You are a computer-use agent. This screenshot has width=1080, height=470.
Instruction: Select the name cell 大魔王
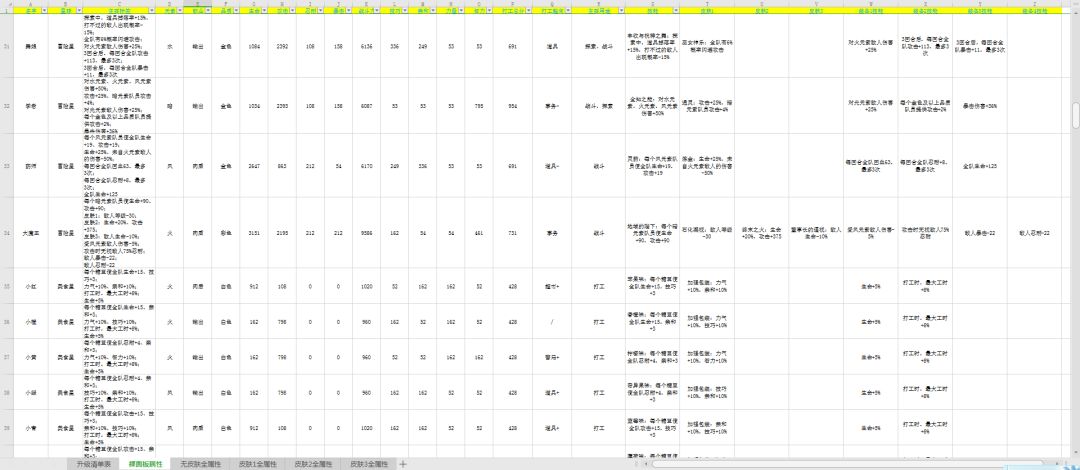pos(31,232)
